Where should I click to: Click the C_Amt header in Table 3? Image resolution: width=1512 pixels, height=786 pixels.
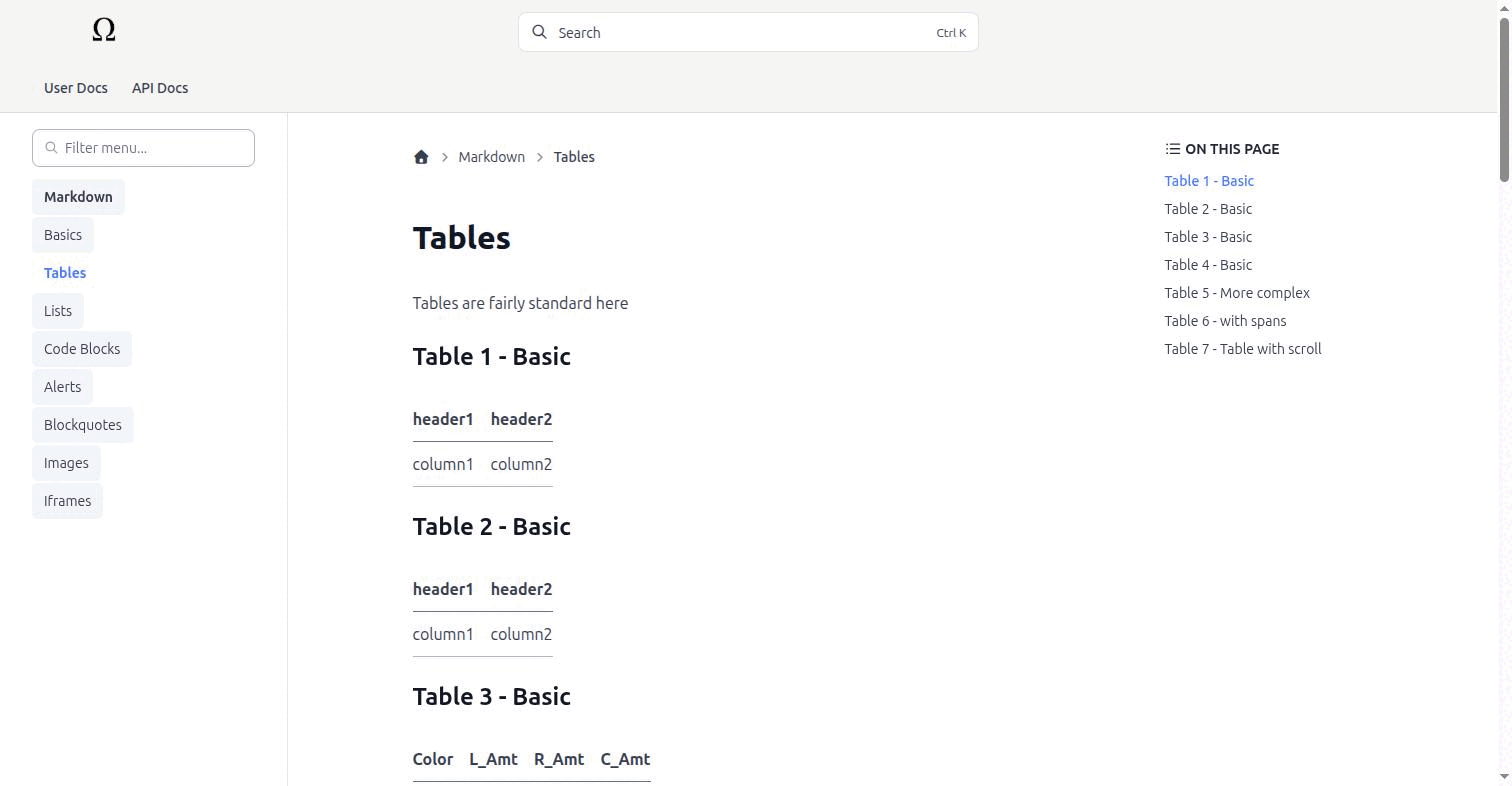tap(625, 759)
